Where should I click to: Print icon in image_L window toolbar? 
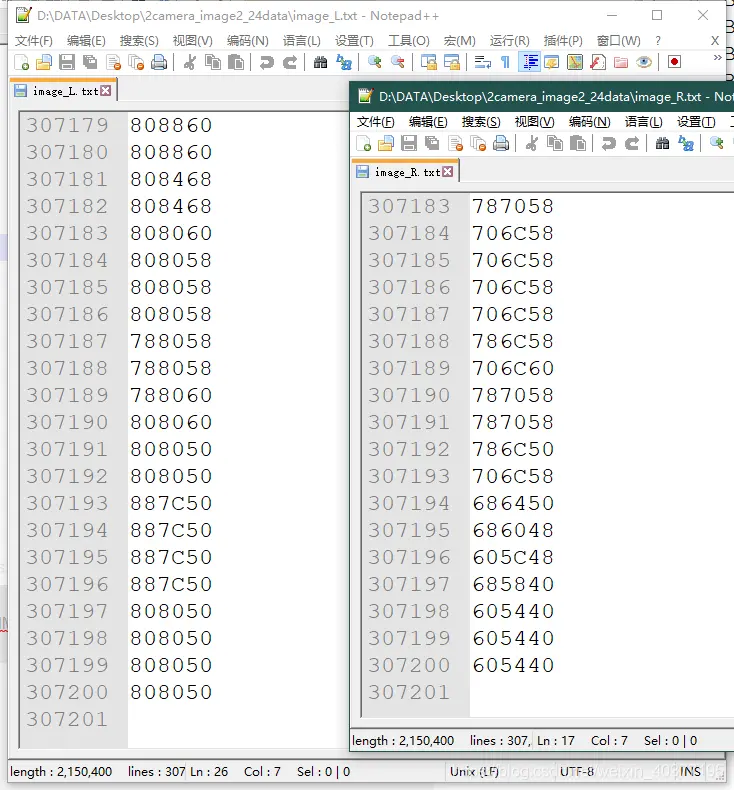tap(159, 62)
